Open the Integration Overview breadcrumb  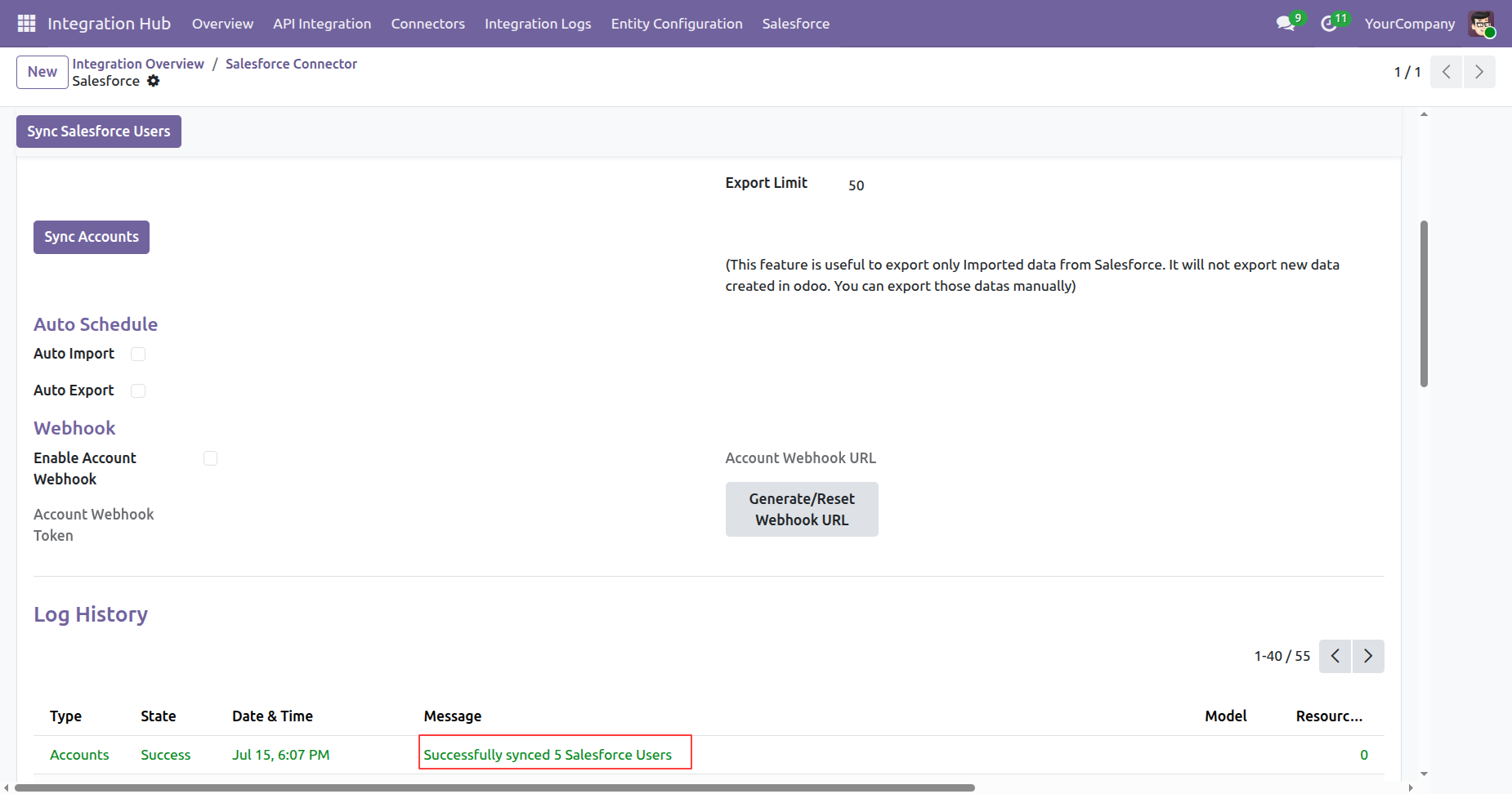[138, 64]
